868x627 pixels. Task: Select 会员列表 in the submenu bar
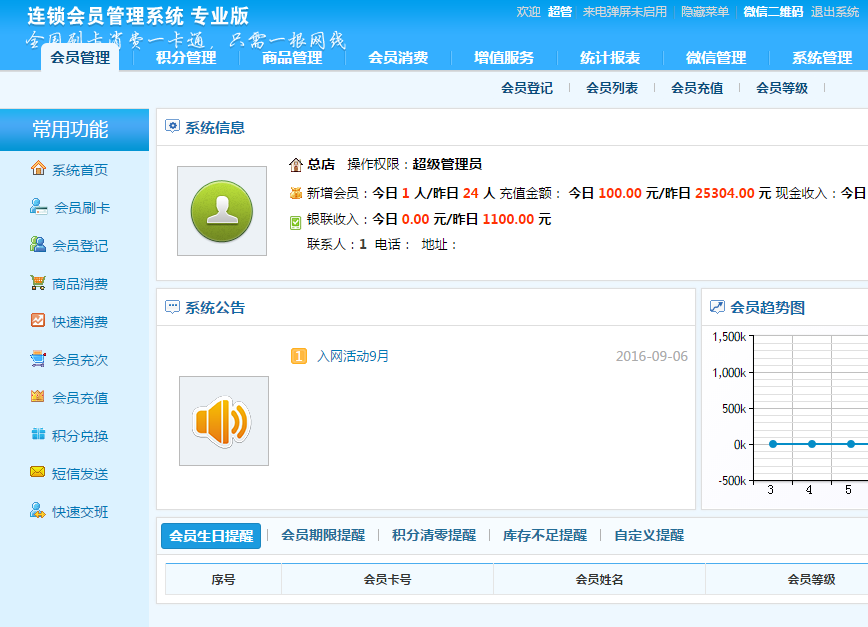coord(612,88)
